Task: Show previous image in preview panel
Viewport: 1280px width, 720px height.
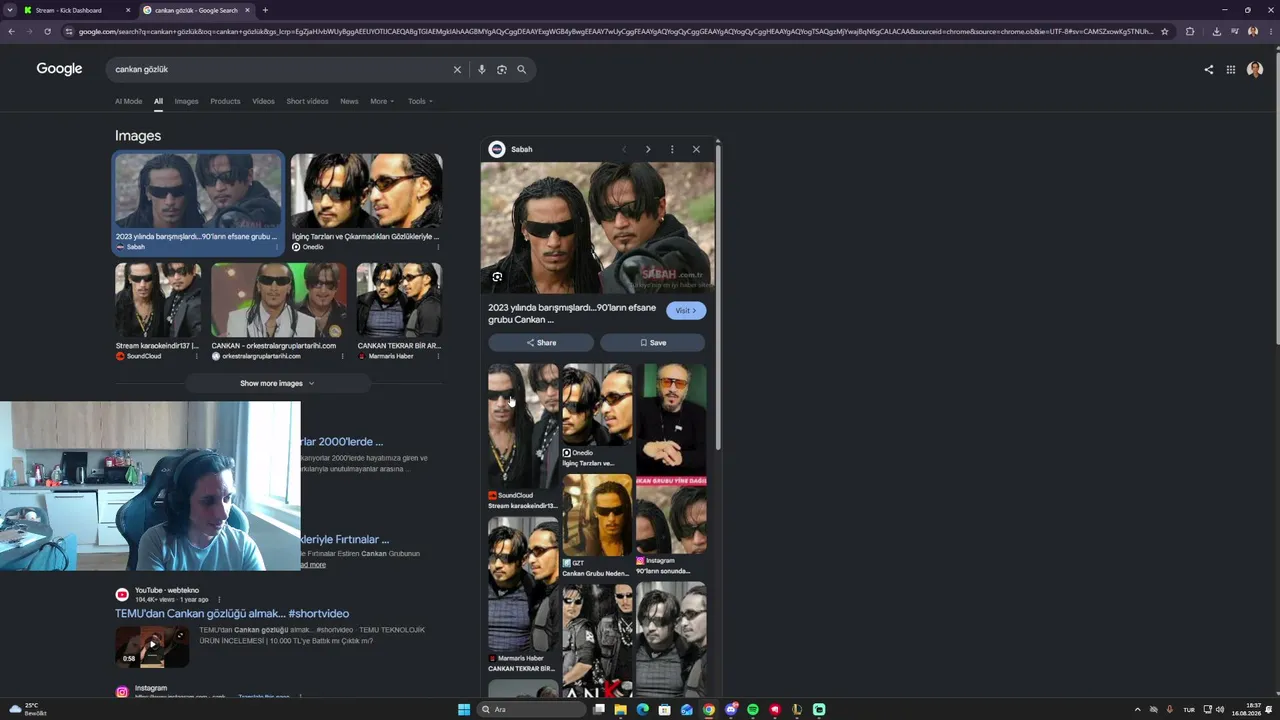Action: 624,149
